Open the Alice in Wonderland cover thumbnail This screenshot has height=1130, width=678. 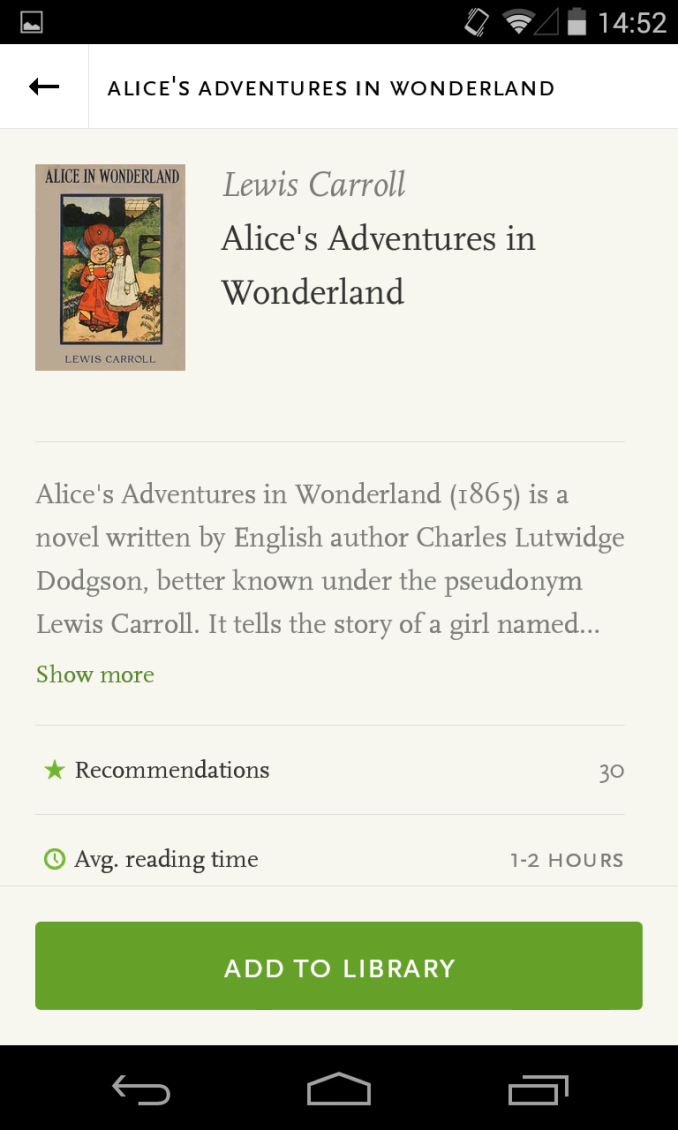click(110, 267)
